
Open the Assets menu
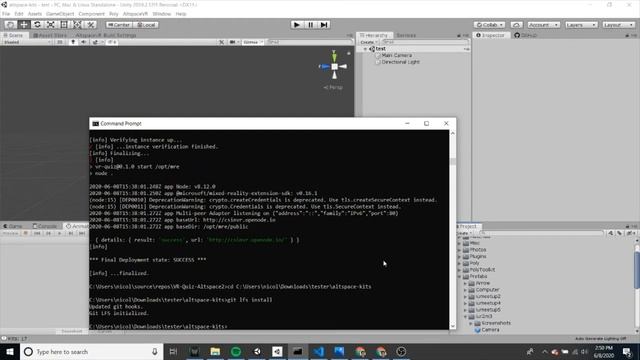click(35, 14)
